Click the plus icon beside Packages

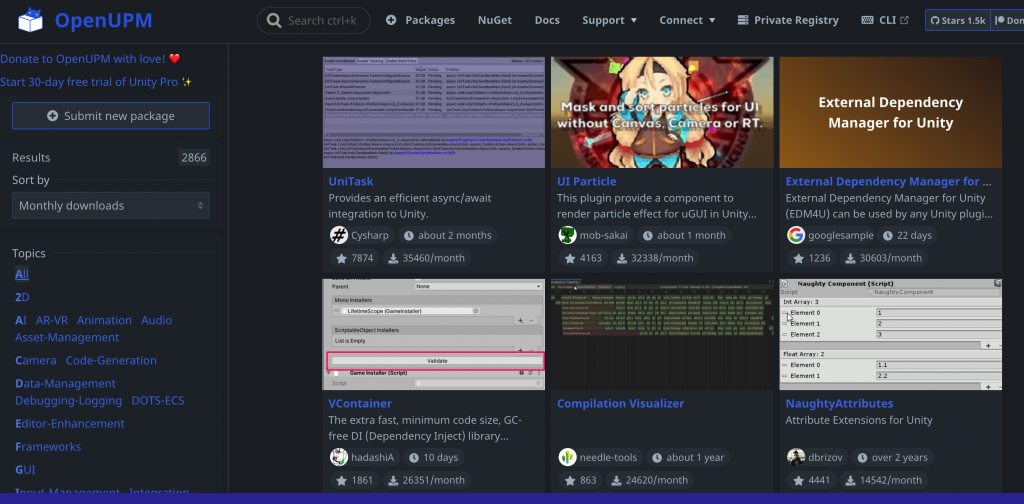coord(391,20)
